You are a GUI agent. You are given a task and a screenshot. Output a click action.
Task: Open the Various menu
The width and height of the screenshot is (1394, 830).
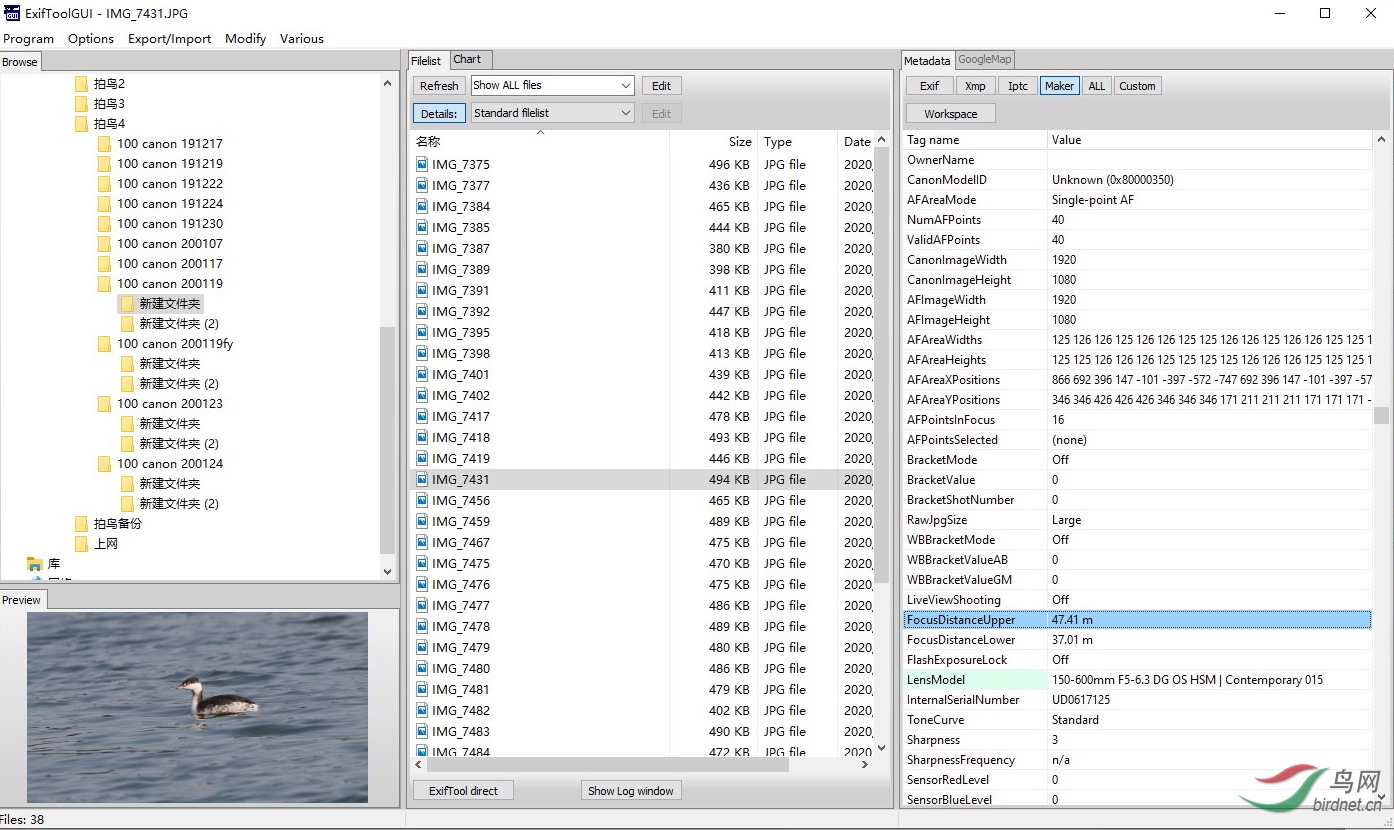(x=302, y=39)
